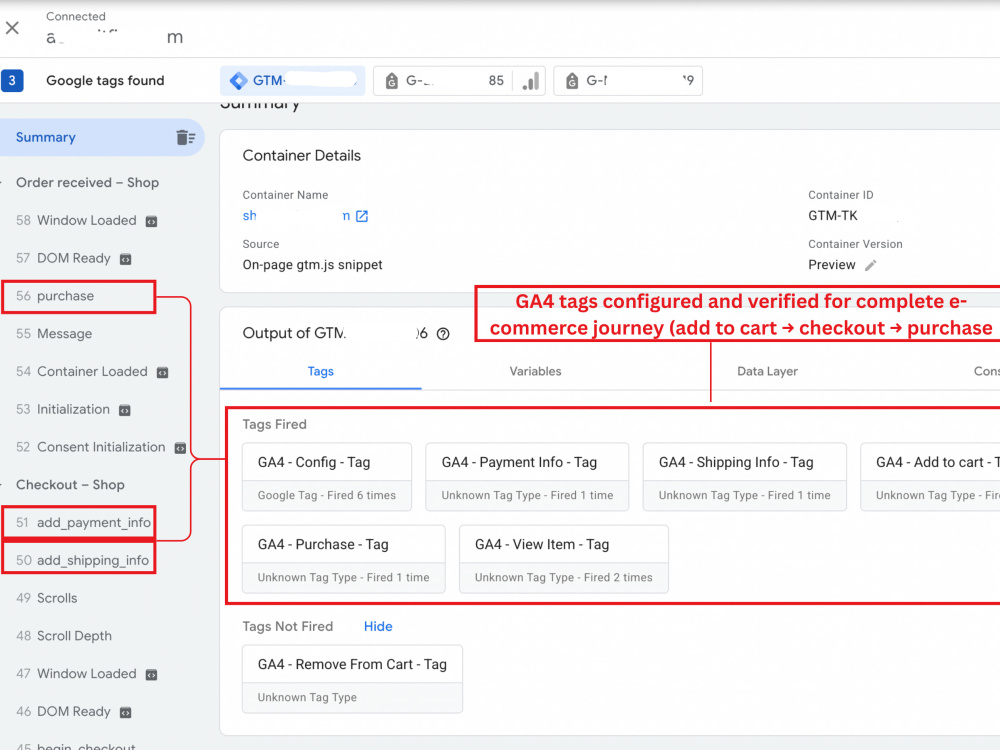The height and width of the screenshot is (750, 1000).
Task: Edit container version with the pencil icon
Action: tap(871, 265)
